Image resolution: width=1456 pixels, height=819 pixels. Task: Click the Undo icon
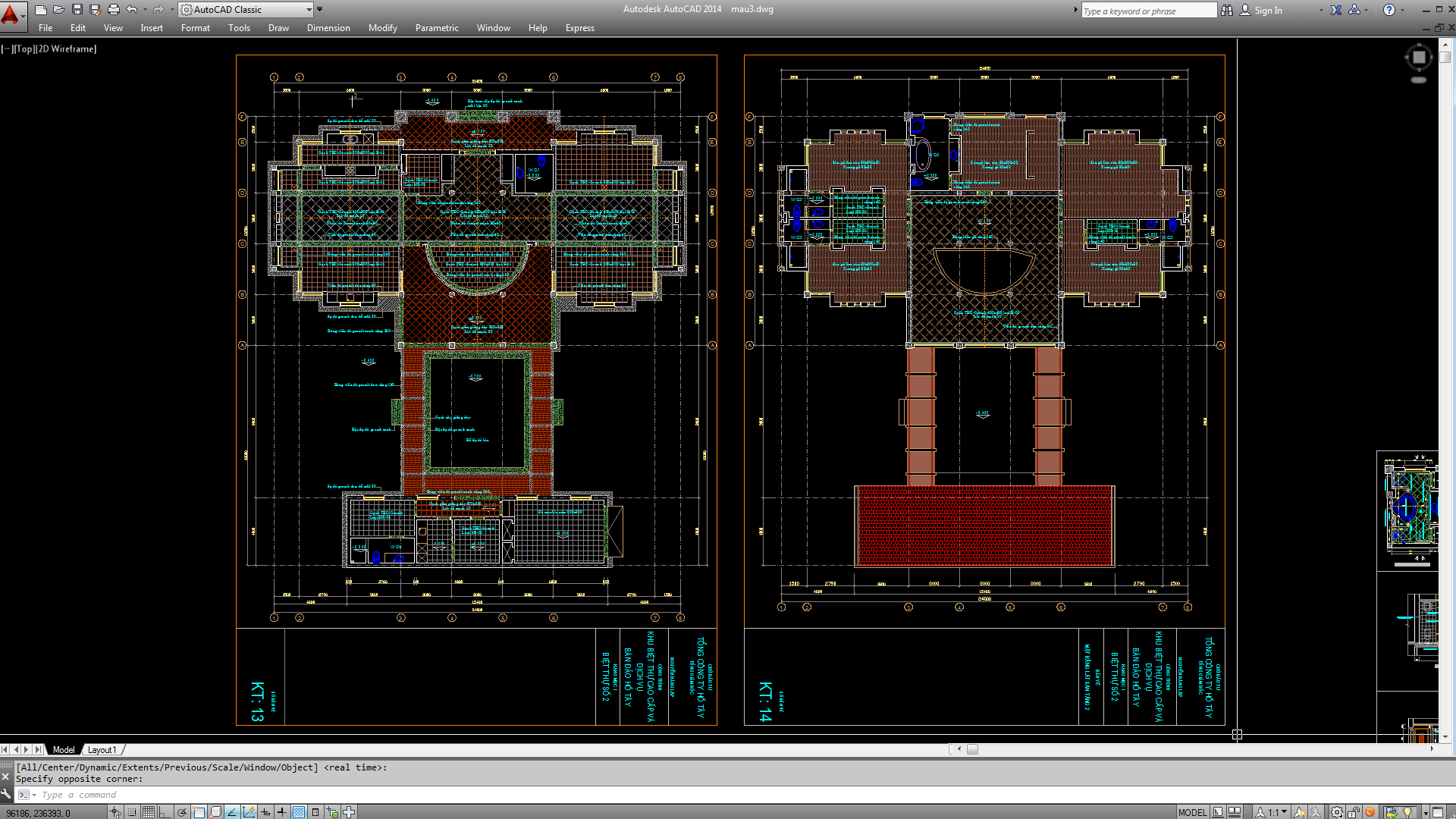[131, 9]
